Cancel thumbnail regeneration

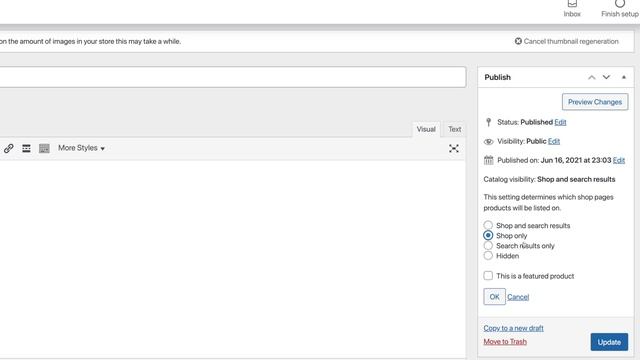(x=567, y=41)
